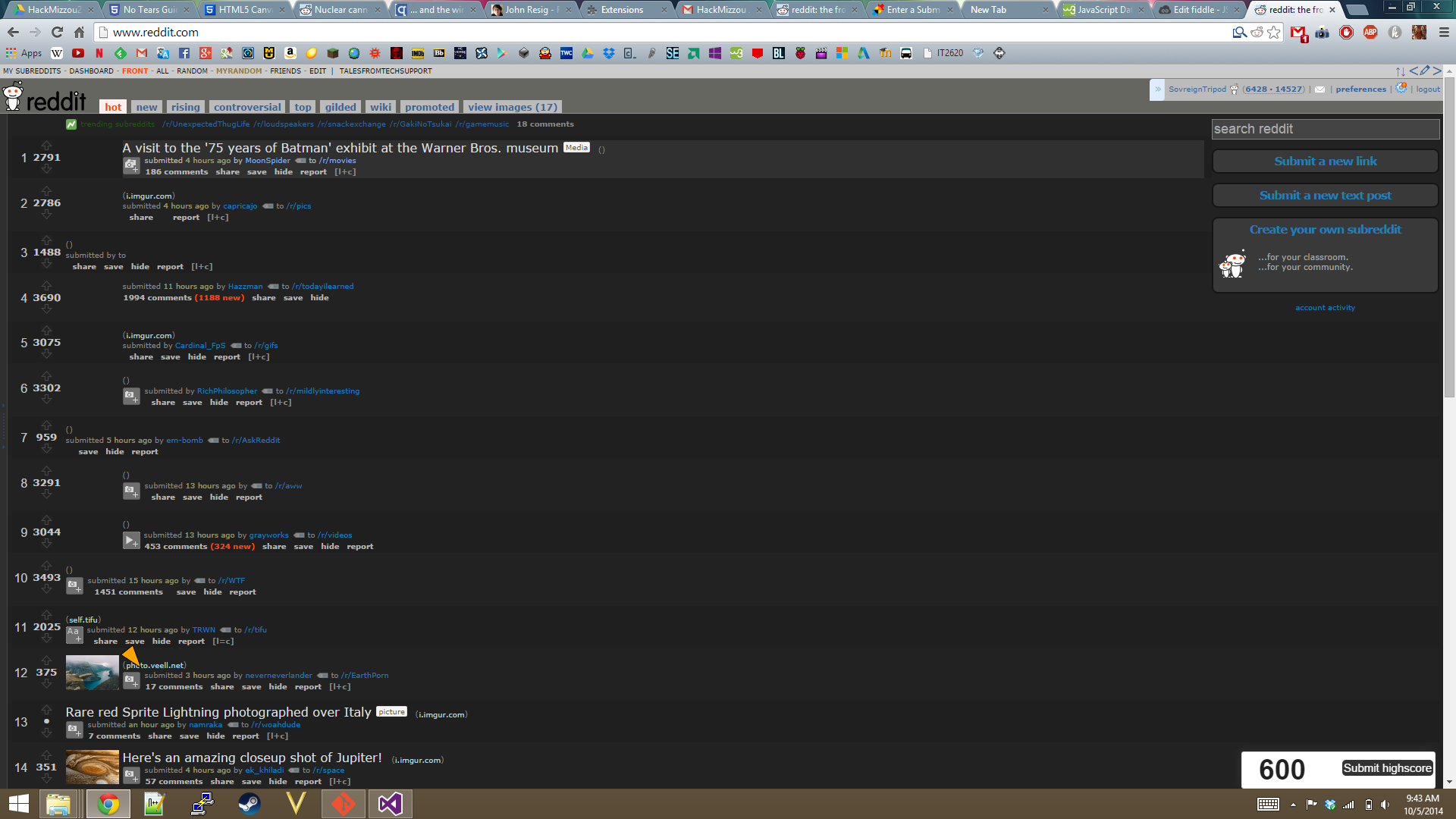The image size is (1456, 819).
Task: Open the Chrome hamburger menu
Action: coord(1443,32)
